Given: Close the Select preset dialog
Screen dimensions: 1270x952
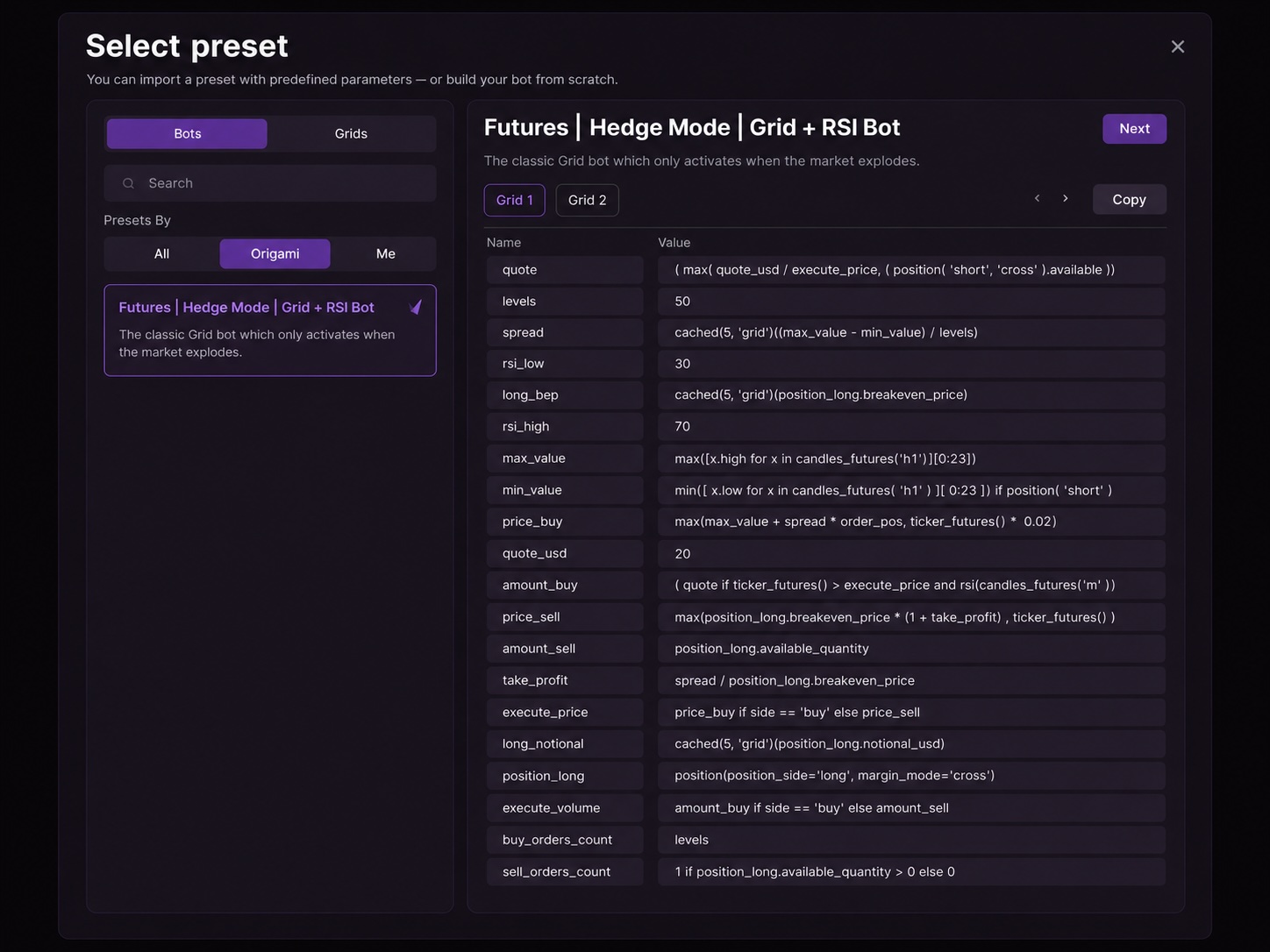Looking at the screenshot, I should 1178,46.
